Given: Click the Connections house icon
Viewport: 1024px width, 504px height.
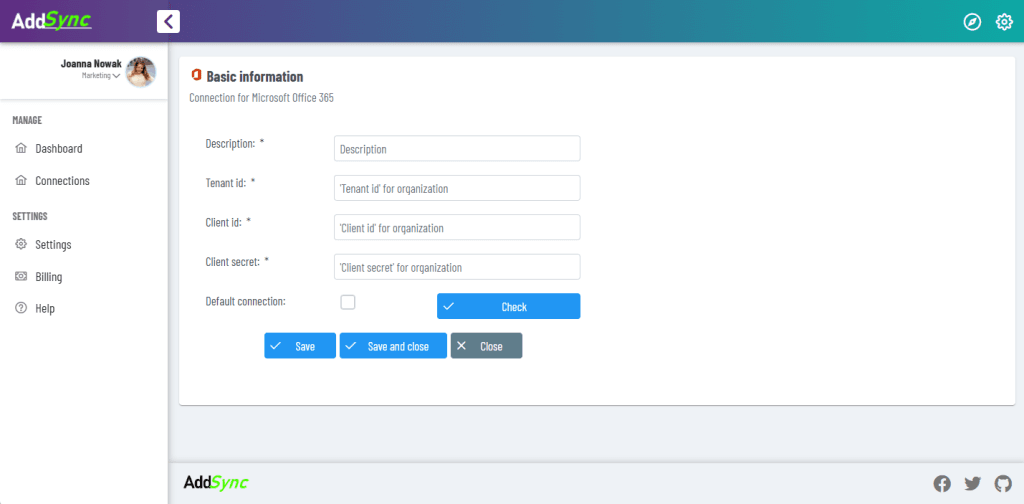Looking at the screenshot, I should (21, 181).
